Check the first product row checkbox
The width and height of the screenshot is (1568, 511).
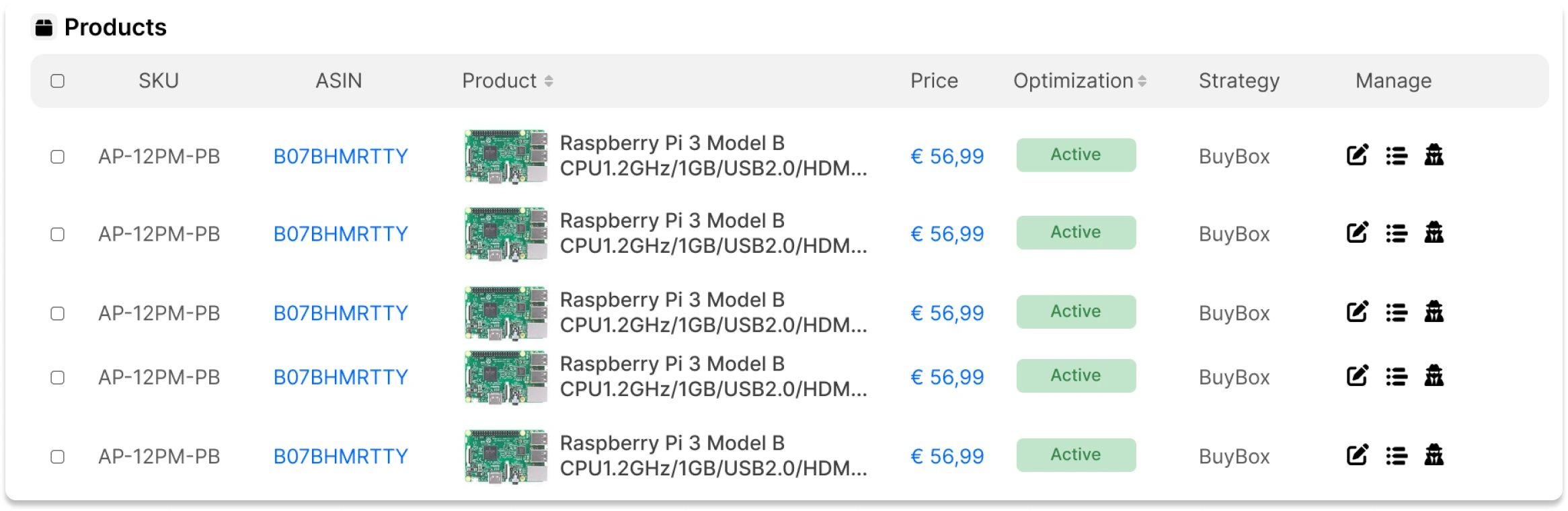(58, 157)
